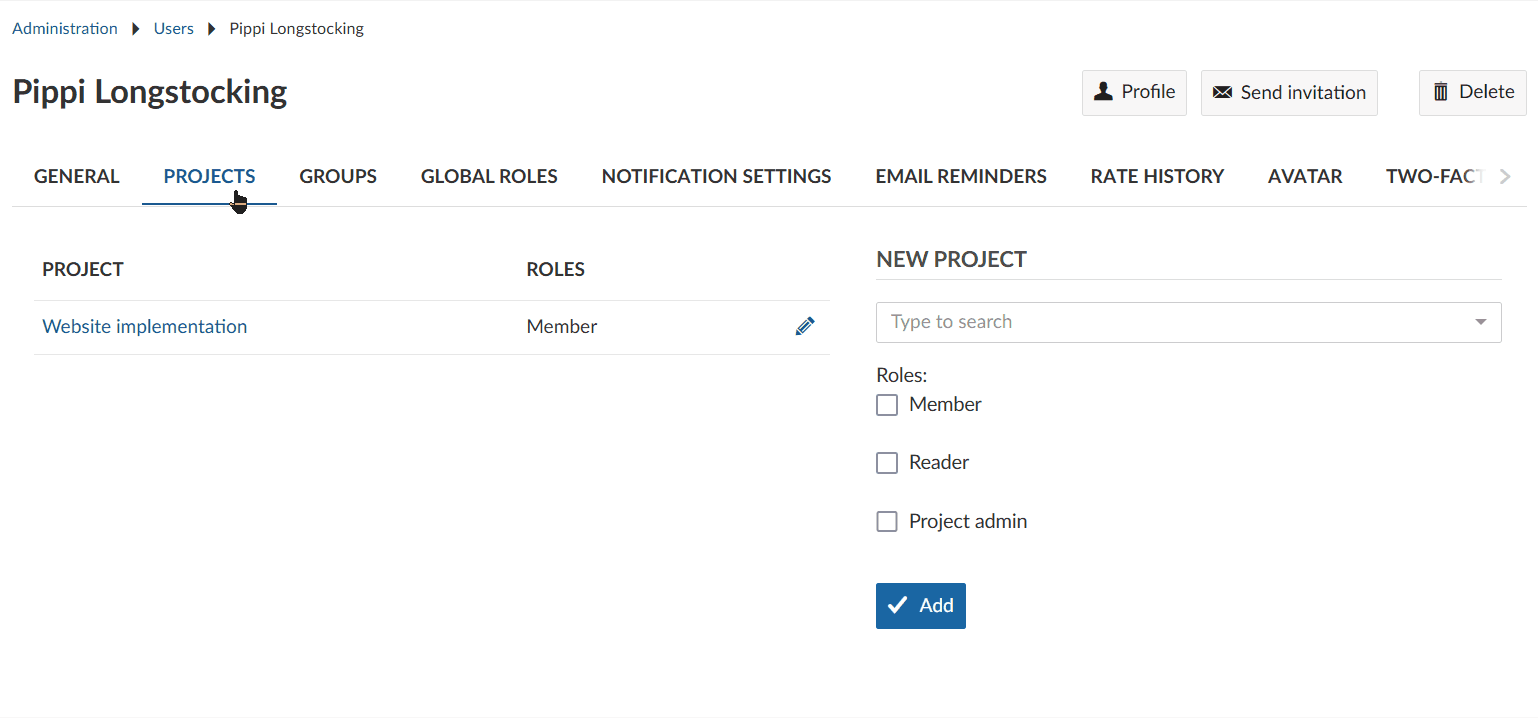
Task: Check the Reader role checkbox
Action: pos(887,462)
